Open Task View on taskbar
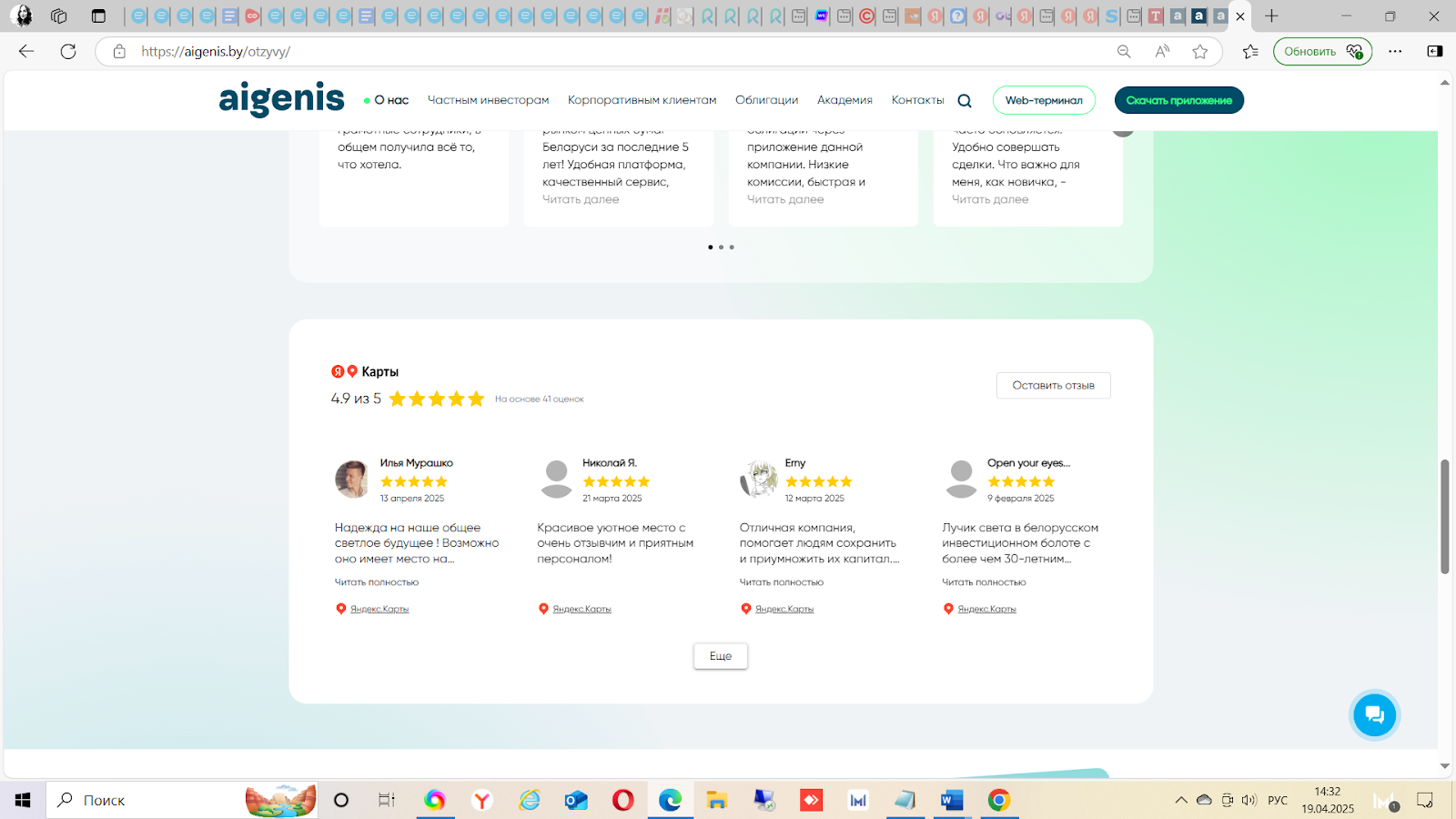This screenshot has height=819, width=1456. point(387,800)
